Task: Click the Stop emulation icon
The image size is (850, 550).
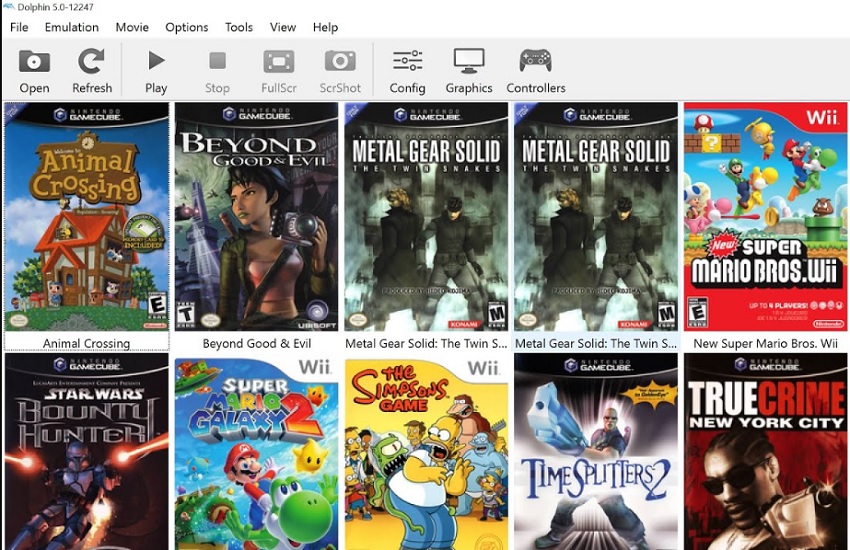Action: (217, 62)
